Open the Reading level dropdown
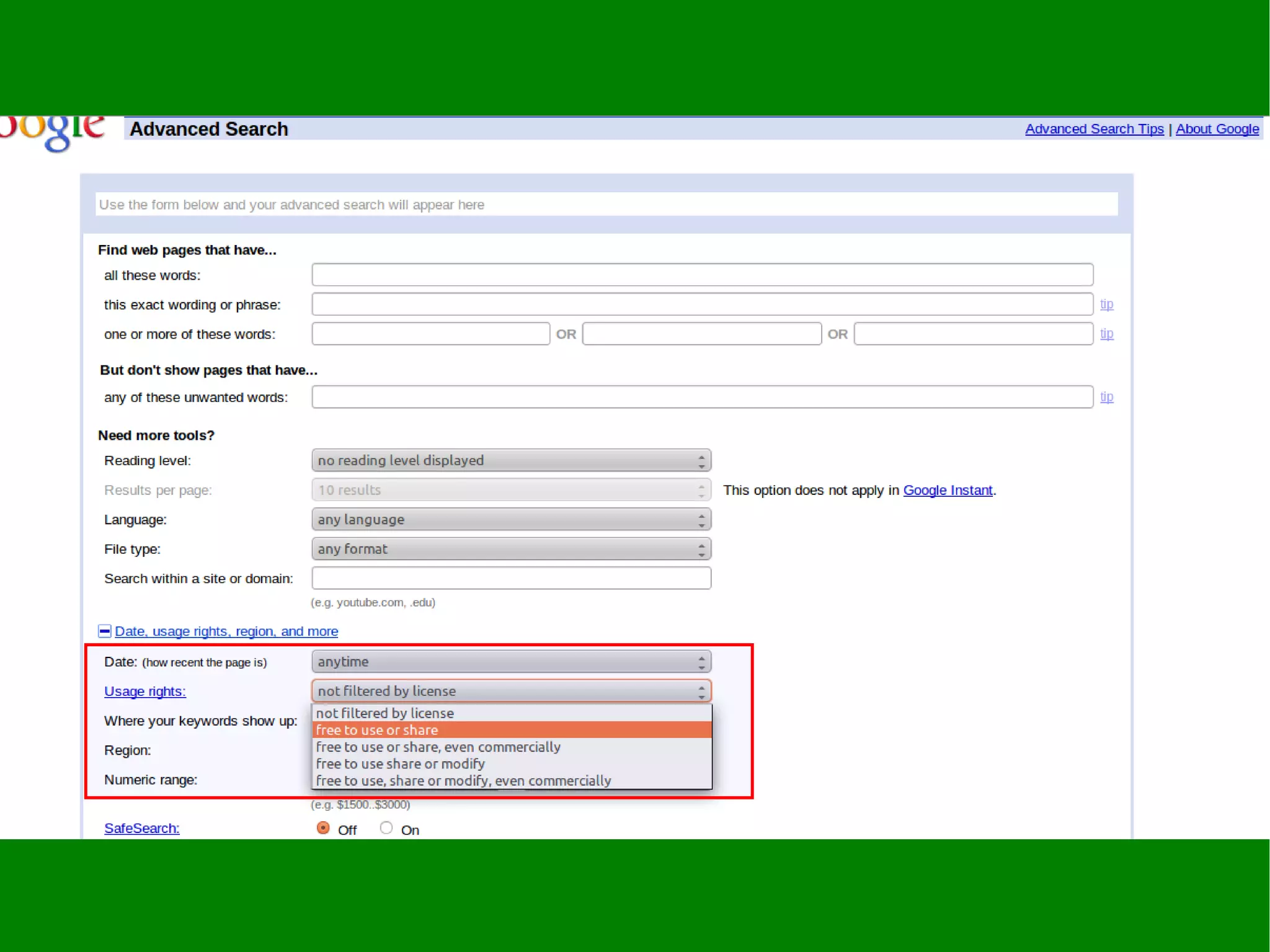The image size is (1270, 952). [511, 461]
